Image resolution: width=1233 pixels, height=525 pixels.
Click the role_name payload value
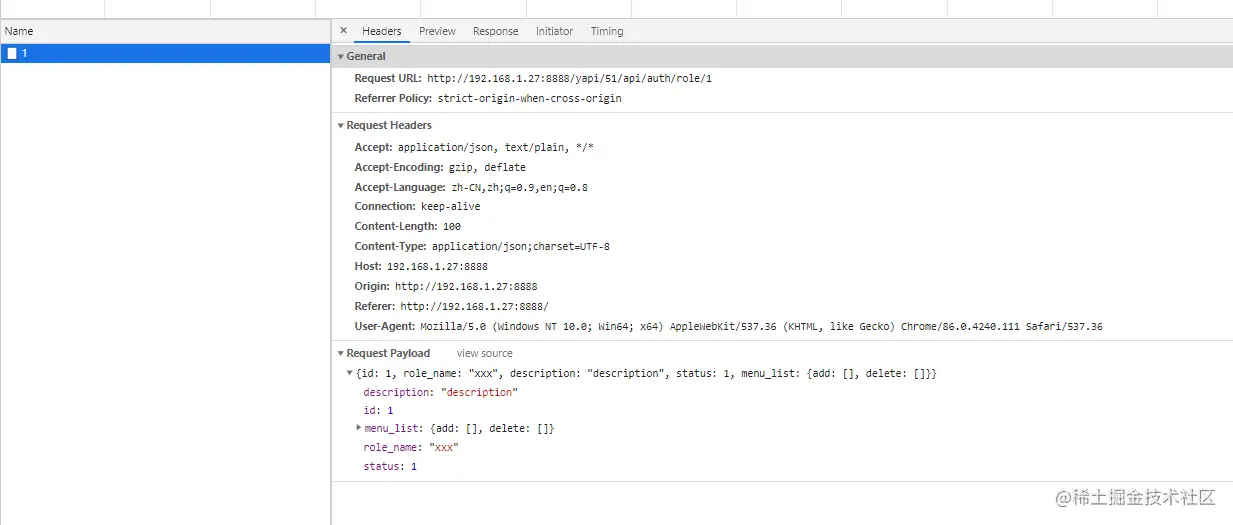coord(443,447)
